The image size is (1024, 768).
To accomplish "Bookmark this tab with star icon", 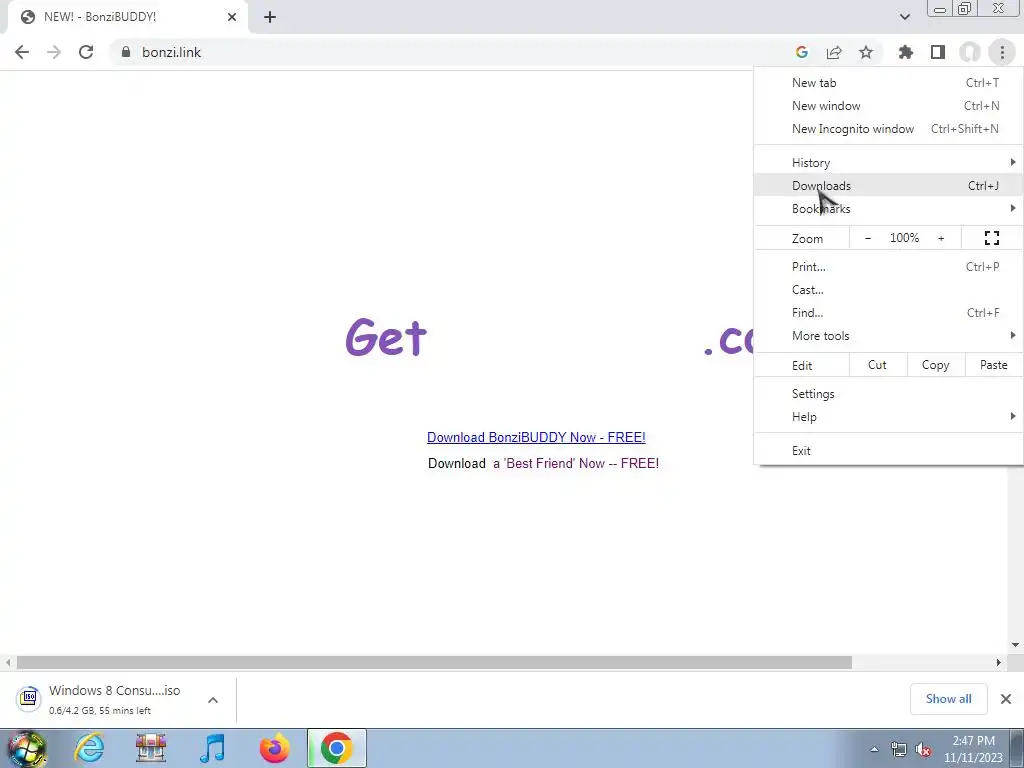I will [x=866, y=52].
